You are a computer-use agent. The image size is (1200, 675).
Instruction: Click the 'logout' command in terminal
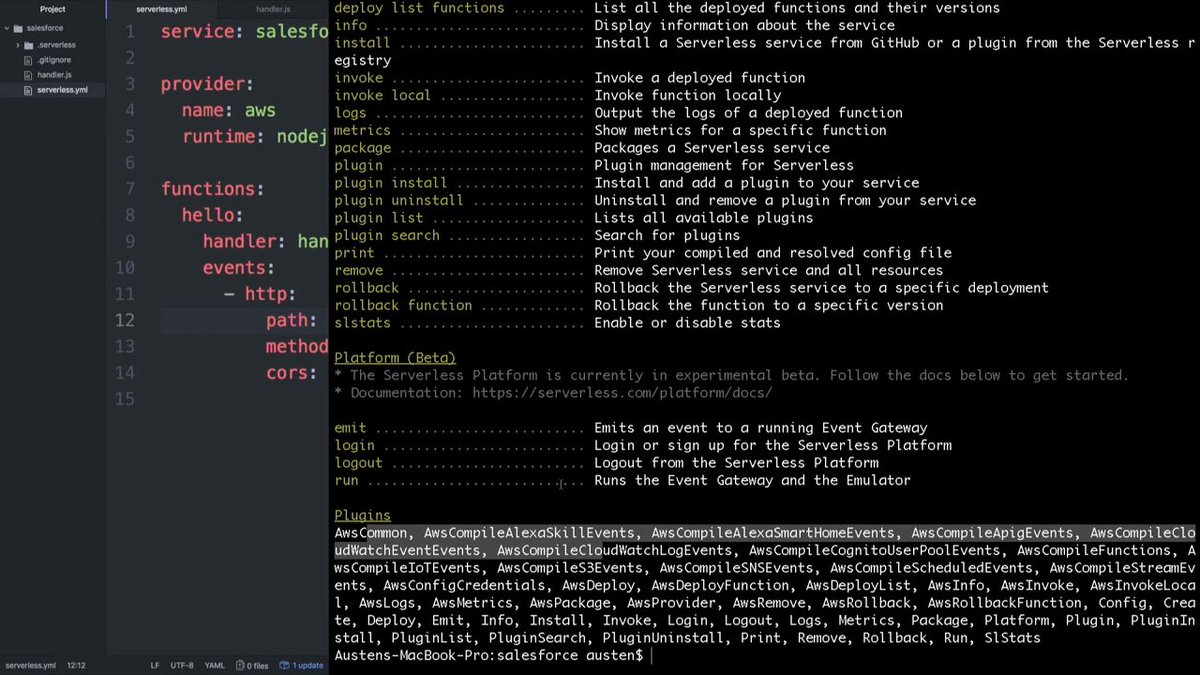[x=358, y=463]
